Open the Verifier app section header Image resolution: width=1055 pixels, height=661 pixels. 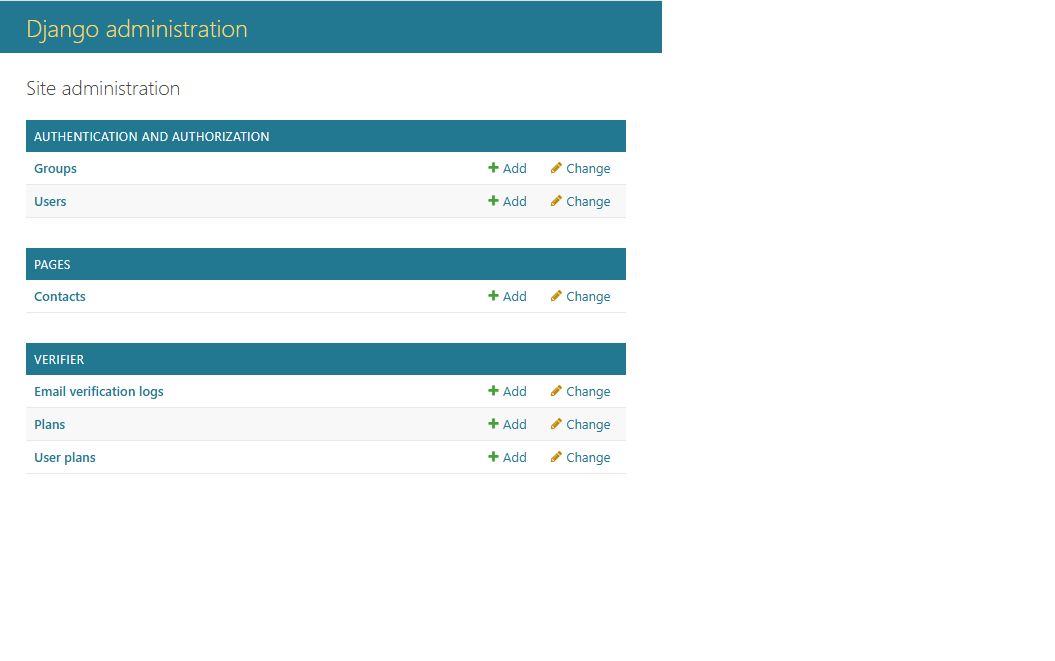(x=59, y=359)
